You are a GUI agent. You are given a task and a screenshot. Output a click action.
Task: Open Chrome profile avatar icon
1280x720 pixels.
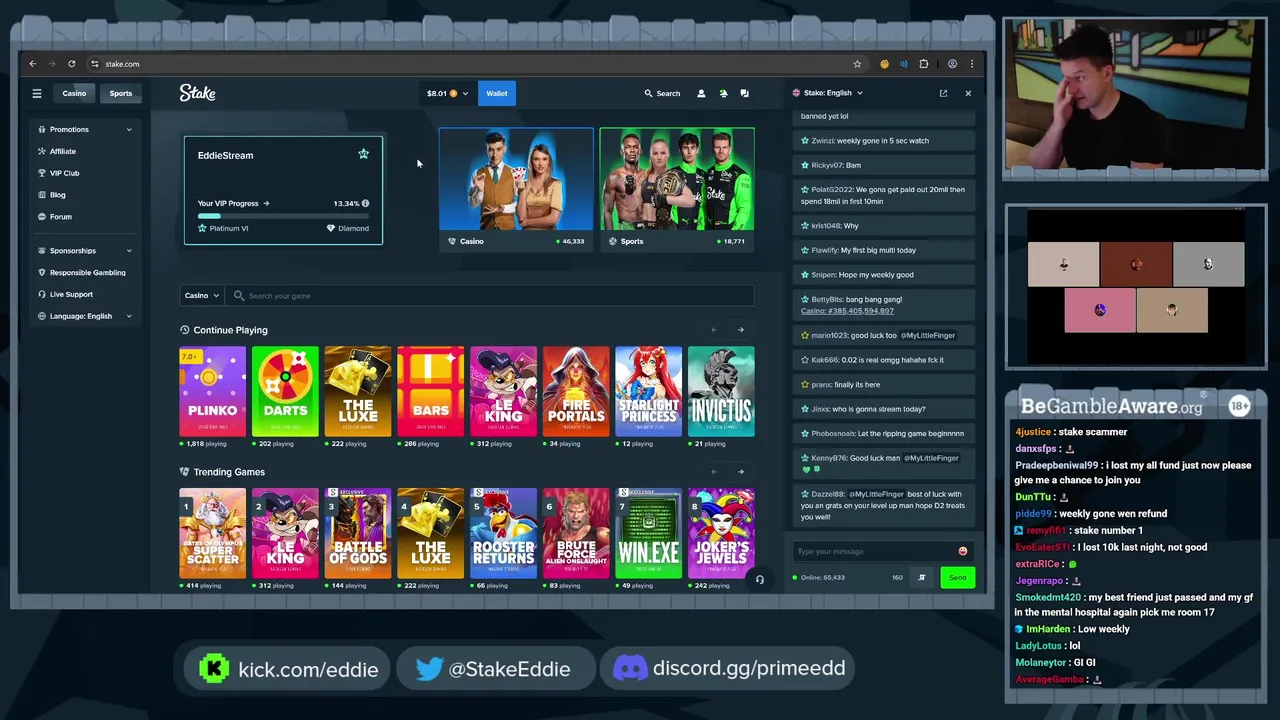coord(952,64)
